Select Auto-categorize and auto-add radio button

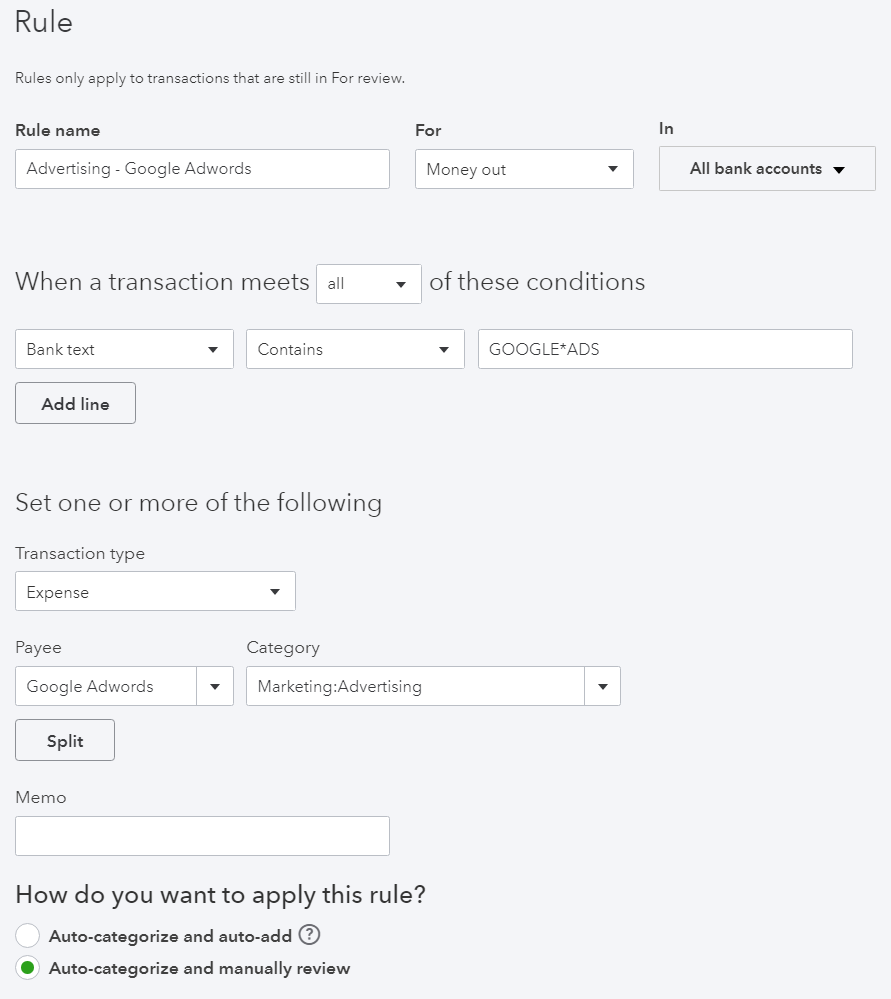pyautogui.click(x=27, y=936)
